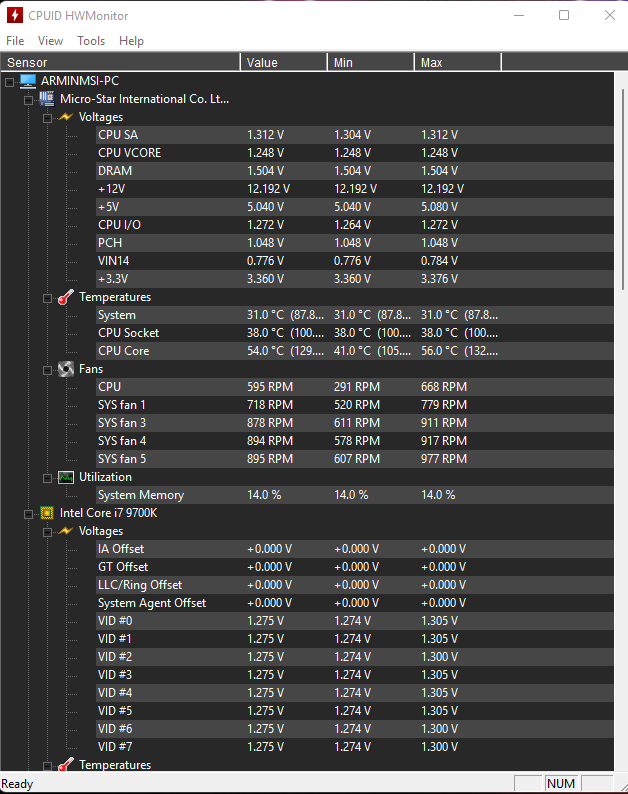Select the CPU I/O row
Viewport: 628px width, 794px height.
tap(355, 225)
